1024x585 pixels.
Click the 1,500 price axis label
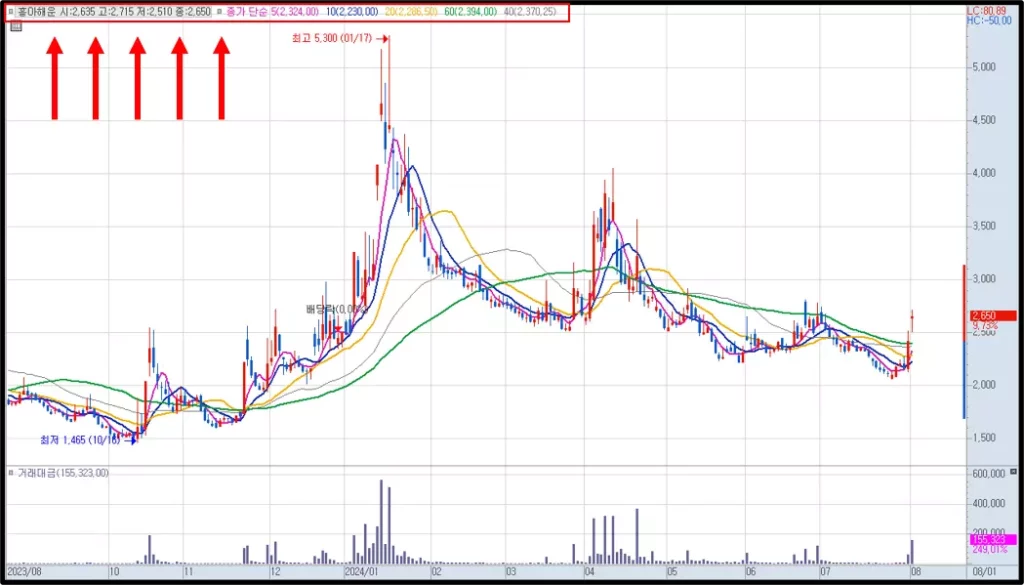(x=984, y=438)
